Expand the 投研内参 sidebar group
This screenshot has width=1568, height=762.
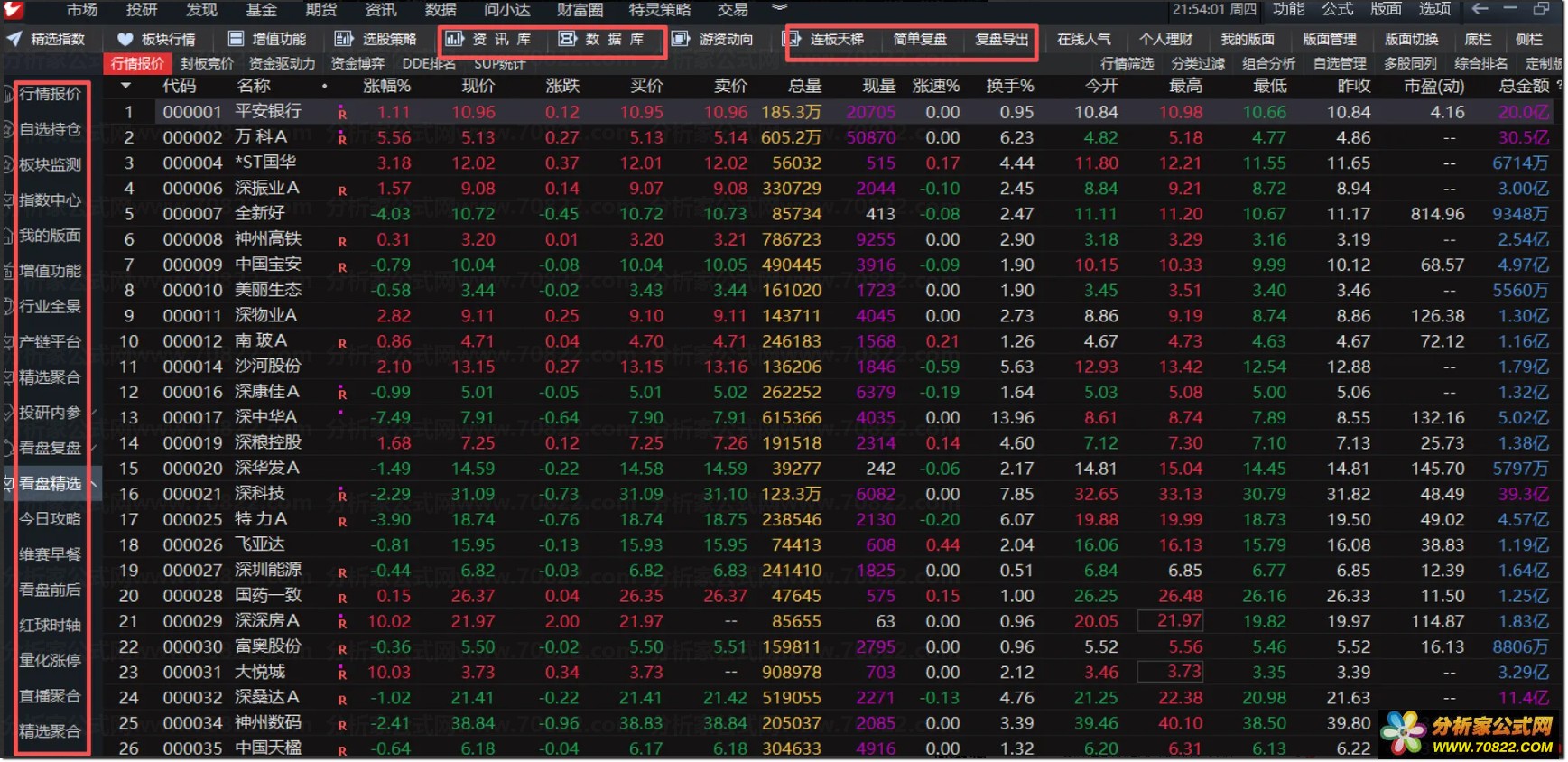(93, 413)
